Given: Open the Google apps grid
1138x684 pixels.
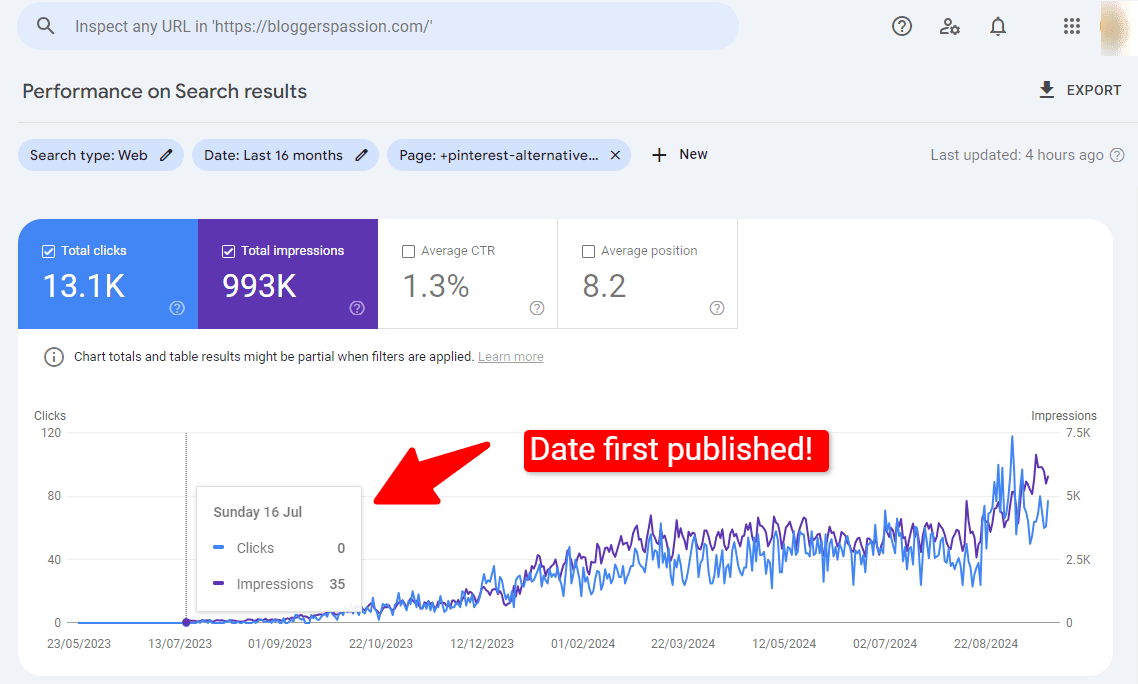Looking at the screenshot, I should click(x=1071, y=26).
